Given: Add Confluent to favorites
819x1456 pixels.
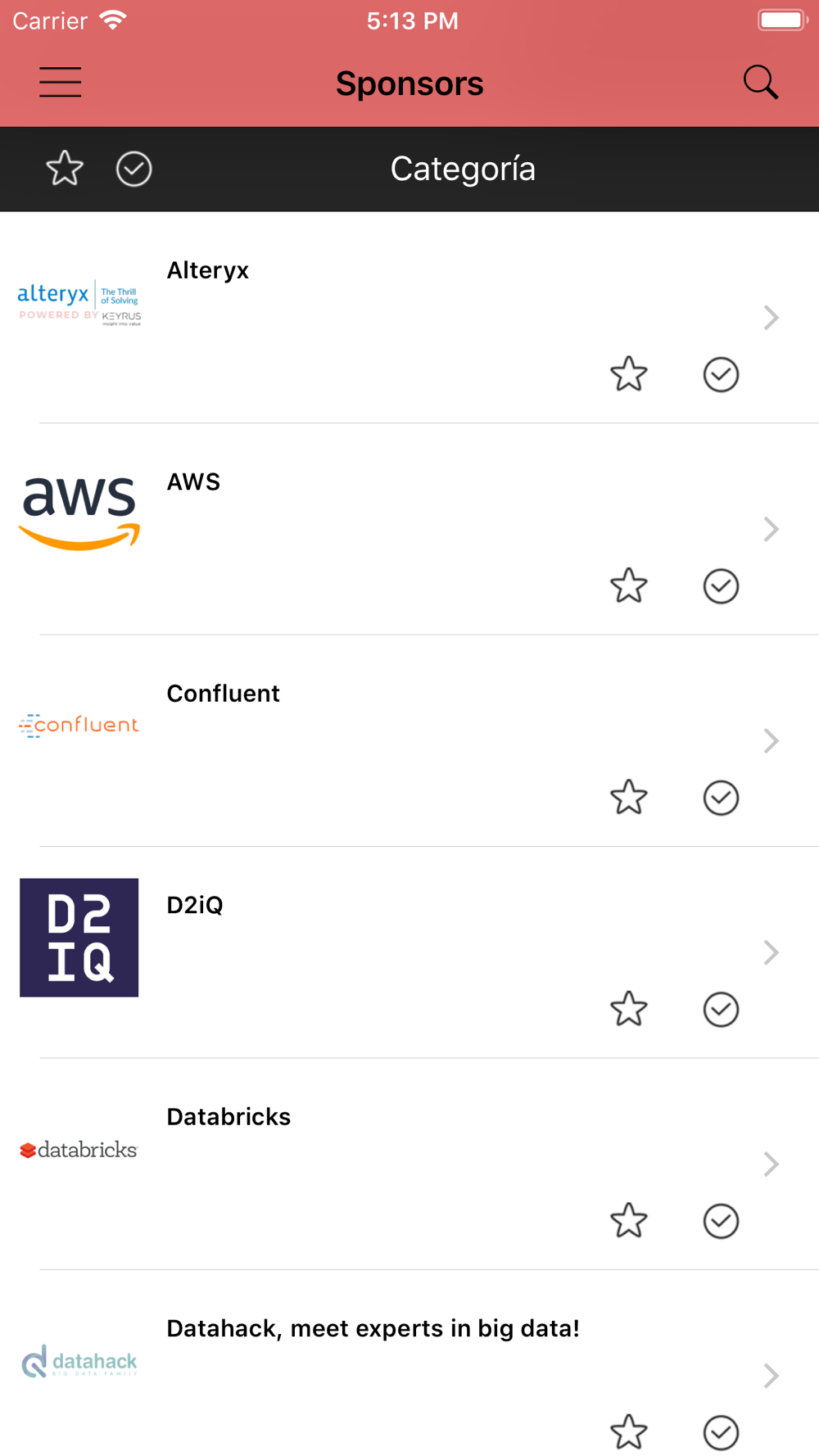Looking at the screenshot, I should point(629,798).
